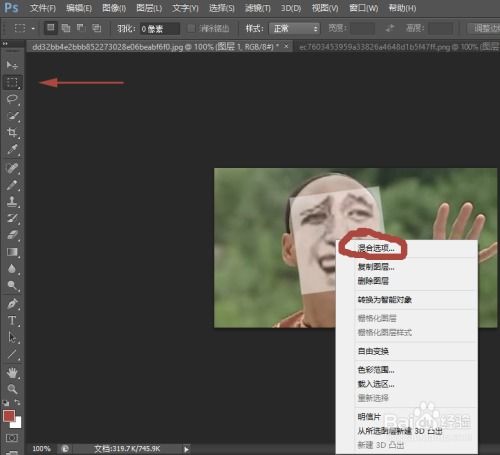The image size is (500, 455).
Task: Open the 选择(S) menu
Action: coord(221,8)
